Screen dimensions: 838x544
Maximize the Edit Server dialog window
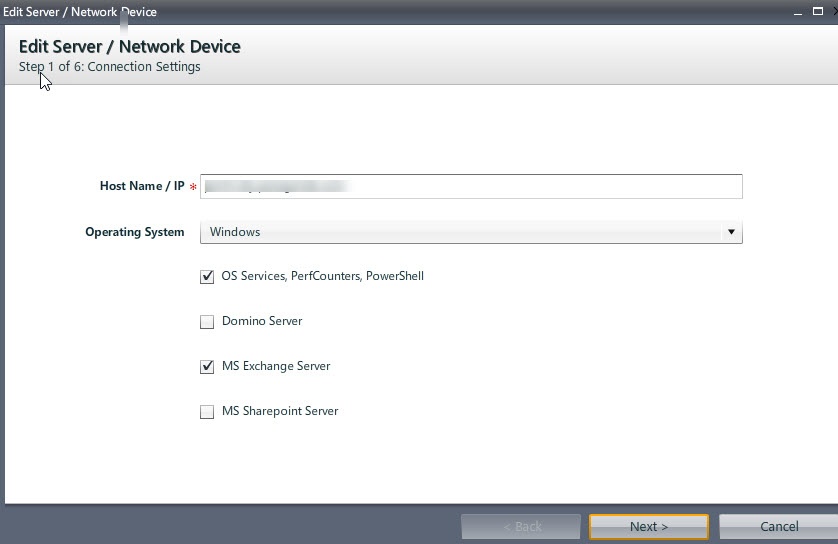[817, 11]
